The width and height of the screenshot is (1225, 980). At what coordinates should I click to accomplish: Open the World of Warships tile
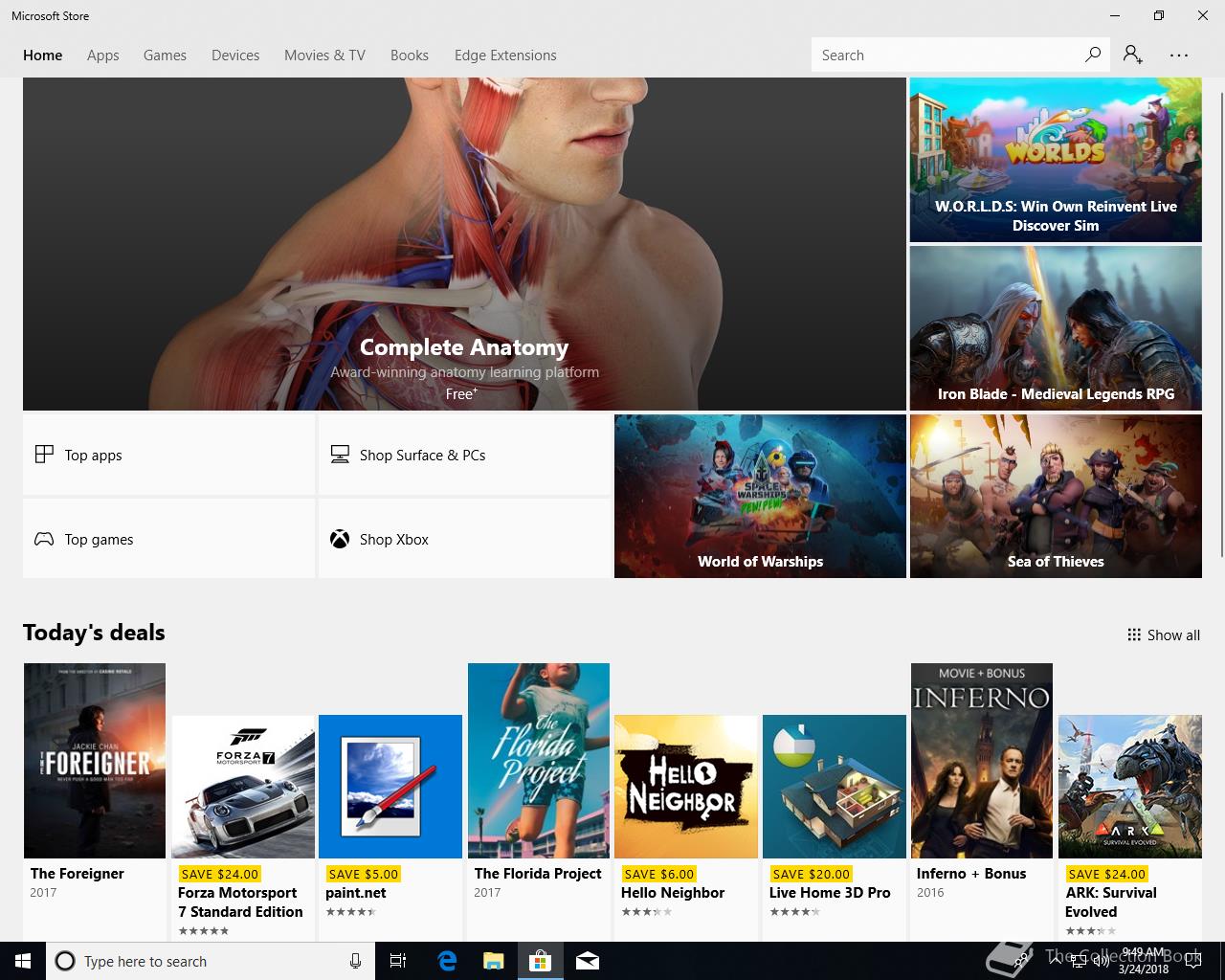pos(760,496)
